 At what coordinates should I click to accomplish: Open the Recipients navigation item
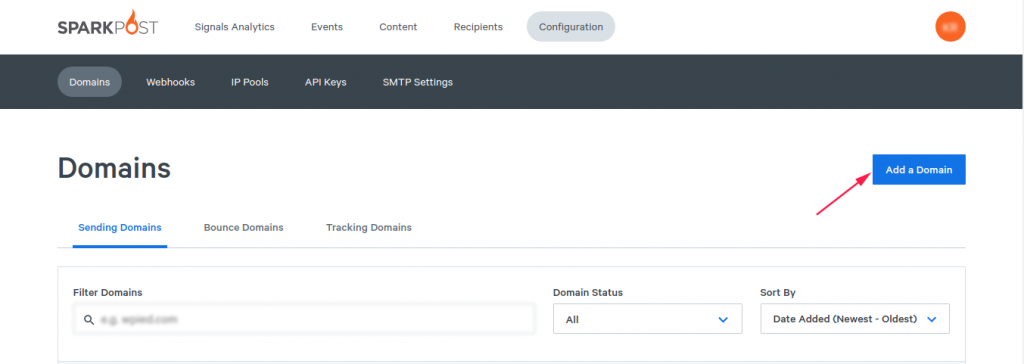(478, 27)
